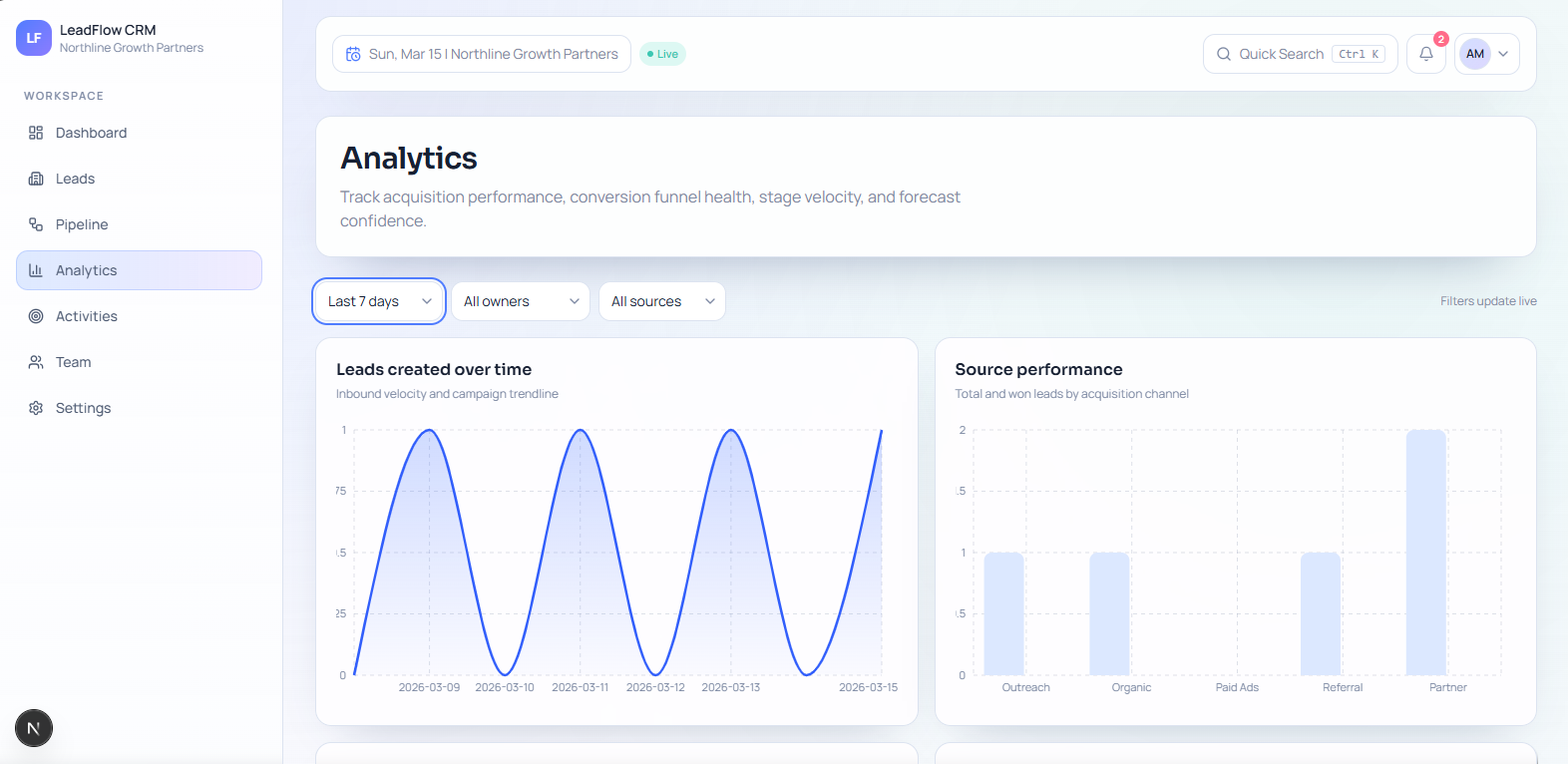The width and height of the screenshot is (1568, 764).
Task: Click the Organic bar in the chart
Action: click(x=1109, y=613)
